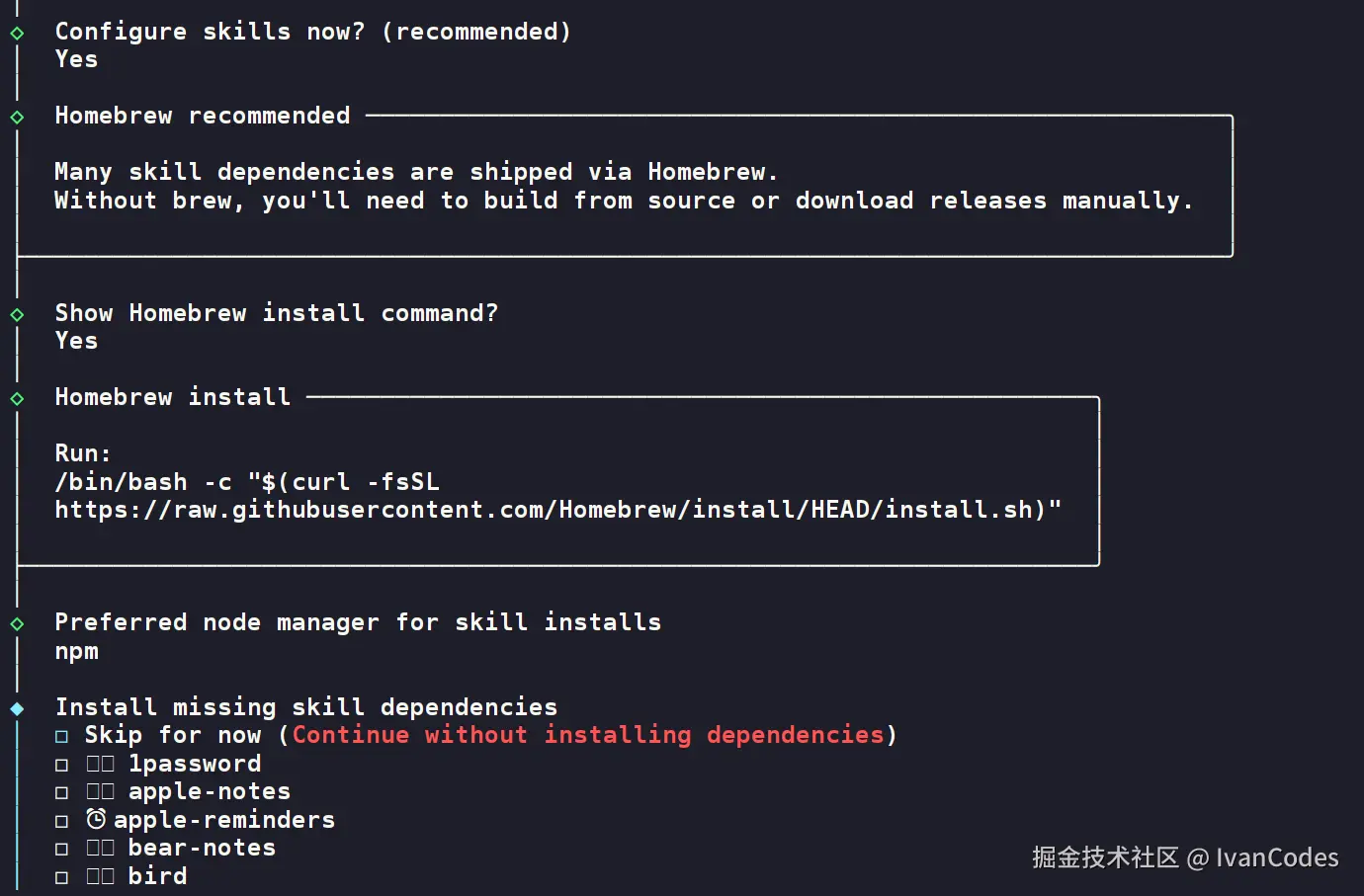Click the diamond beside Show Homebrew install command
The image size is (1364, 896).
pyautogui.click(x=17, y=315)
